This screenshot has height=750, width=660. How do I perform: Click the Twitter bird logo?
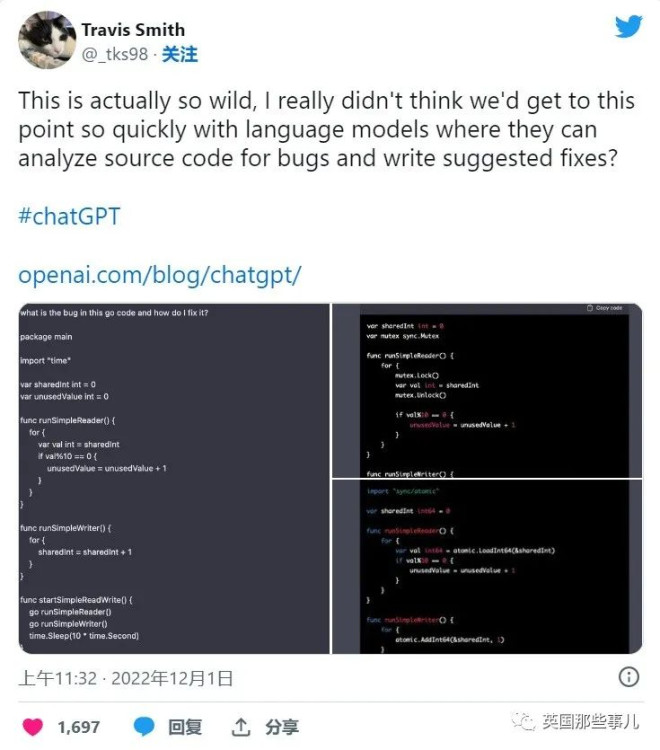coord(628,26)
